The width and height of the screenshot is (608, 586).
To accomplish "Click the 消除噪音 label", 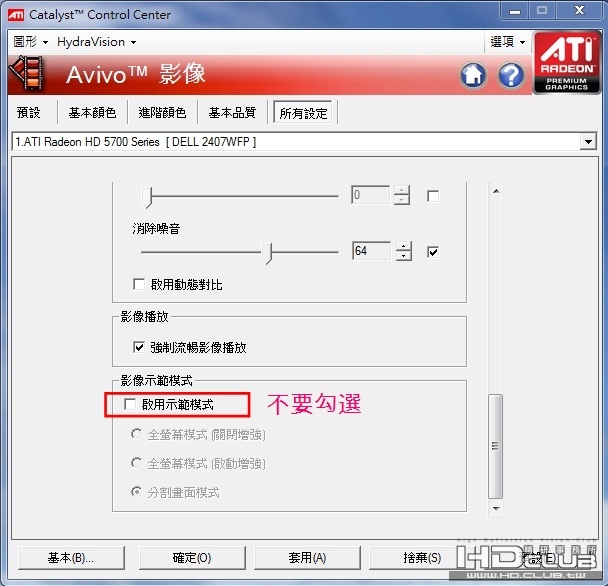I will (x=156, y=228).
